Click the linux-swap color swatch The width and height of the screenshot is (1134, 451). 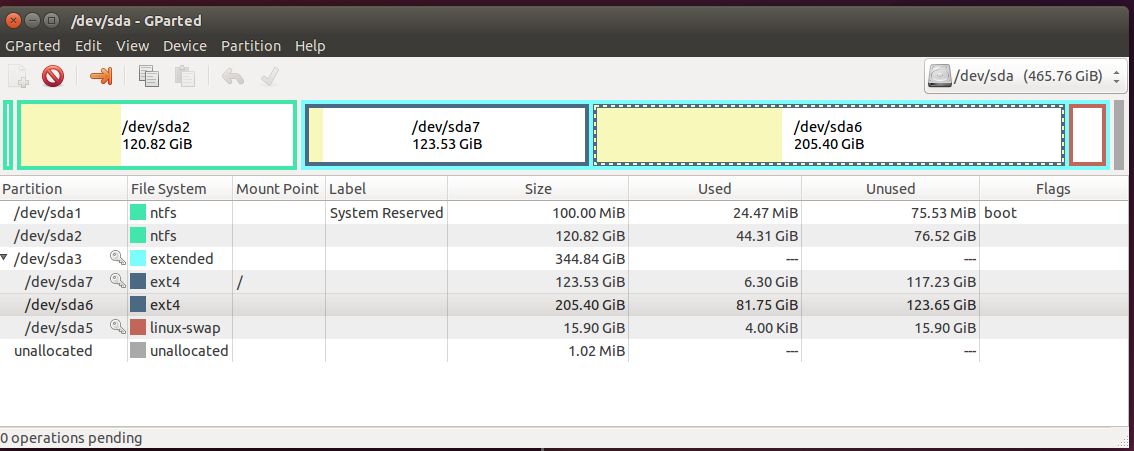point(137,328)
